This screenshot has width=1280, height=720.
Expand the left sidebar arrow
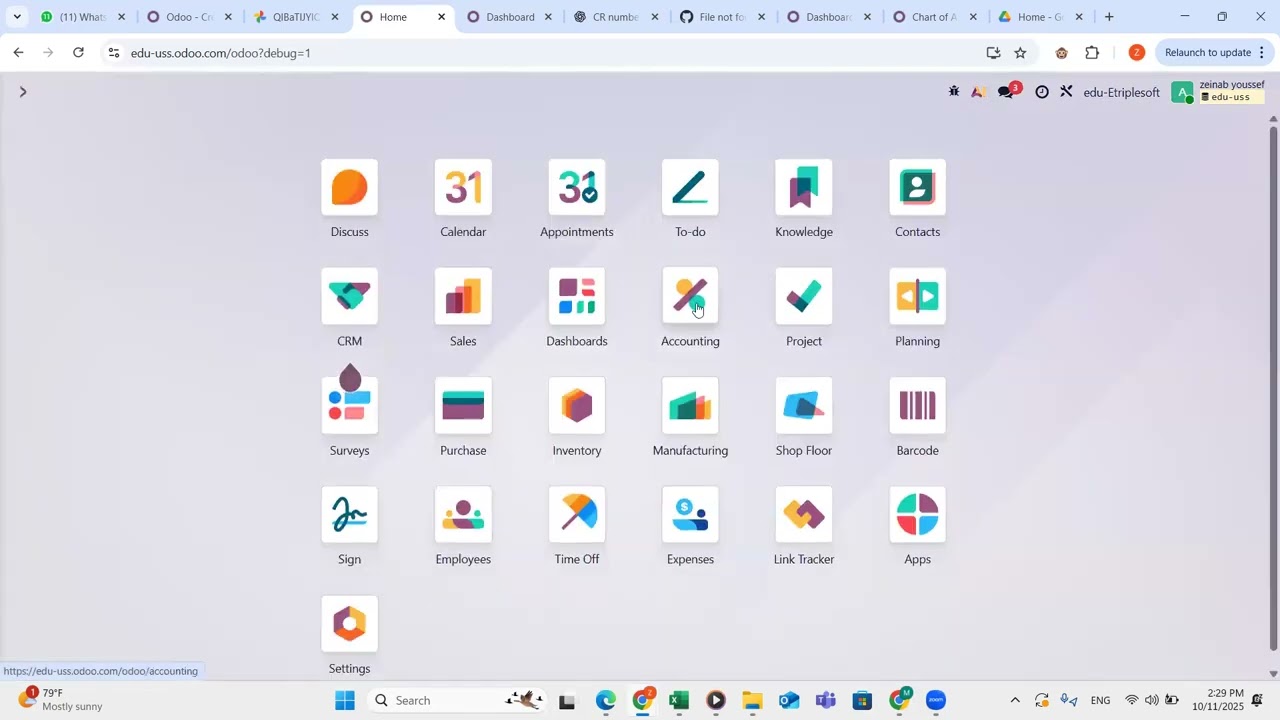pos(23,92)
